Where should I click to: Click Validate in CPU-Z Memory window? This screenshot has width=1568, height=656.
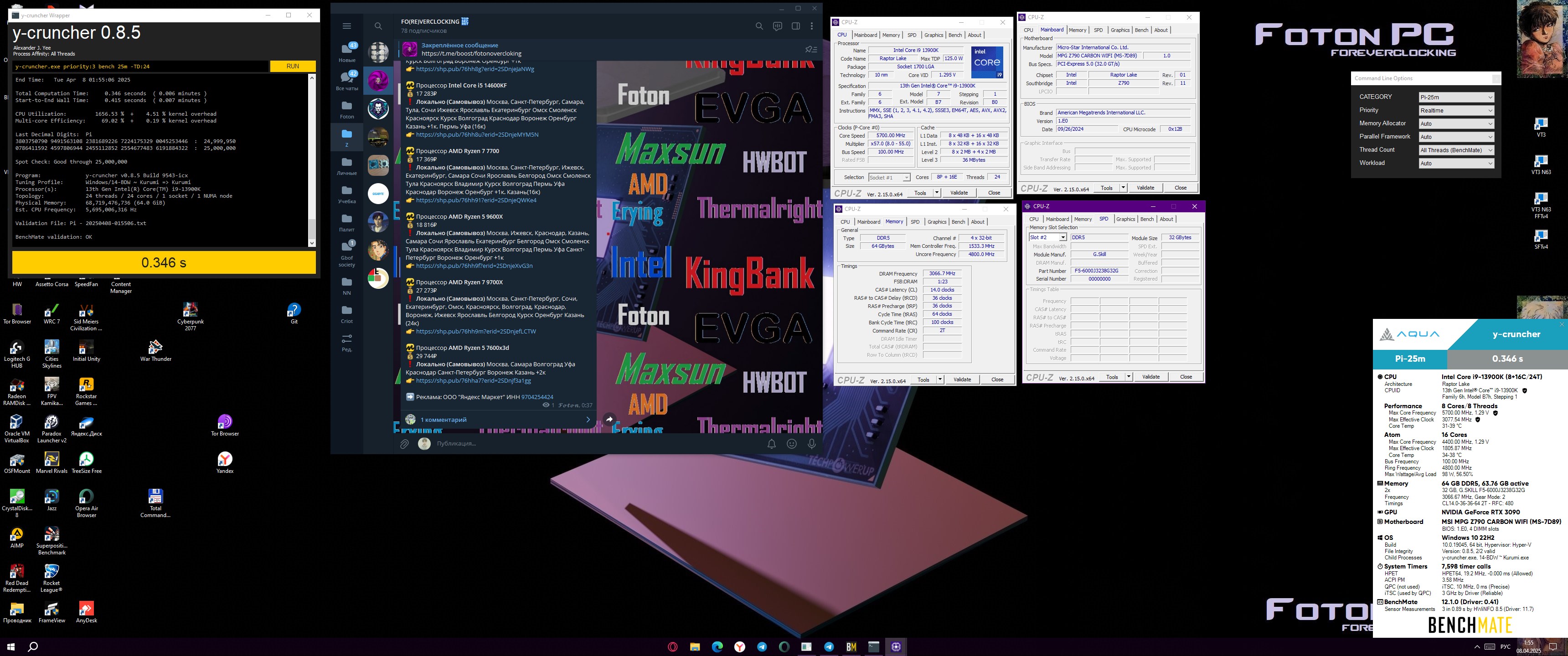click(962, 380)
